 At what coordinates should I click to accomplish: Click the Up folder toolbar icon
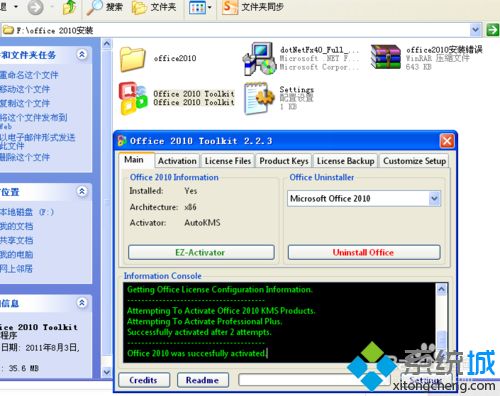tap(69, 7)
